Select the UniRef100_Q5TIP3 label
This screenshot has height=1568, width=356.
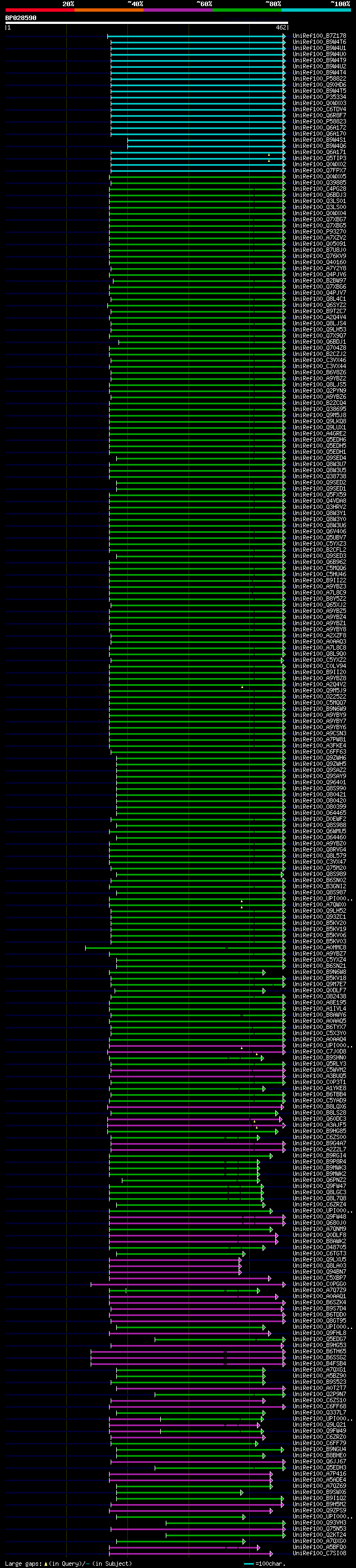click(319, 159)
